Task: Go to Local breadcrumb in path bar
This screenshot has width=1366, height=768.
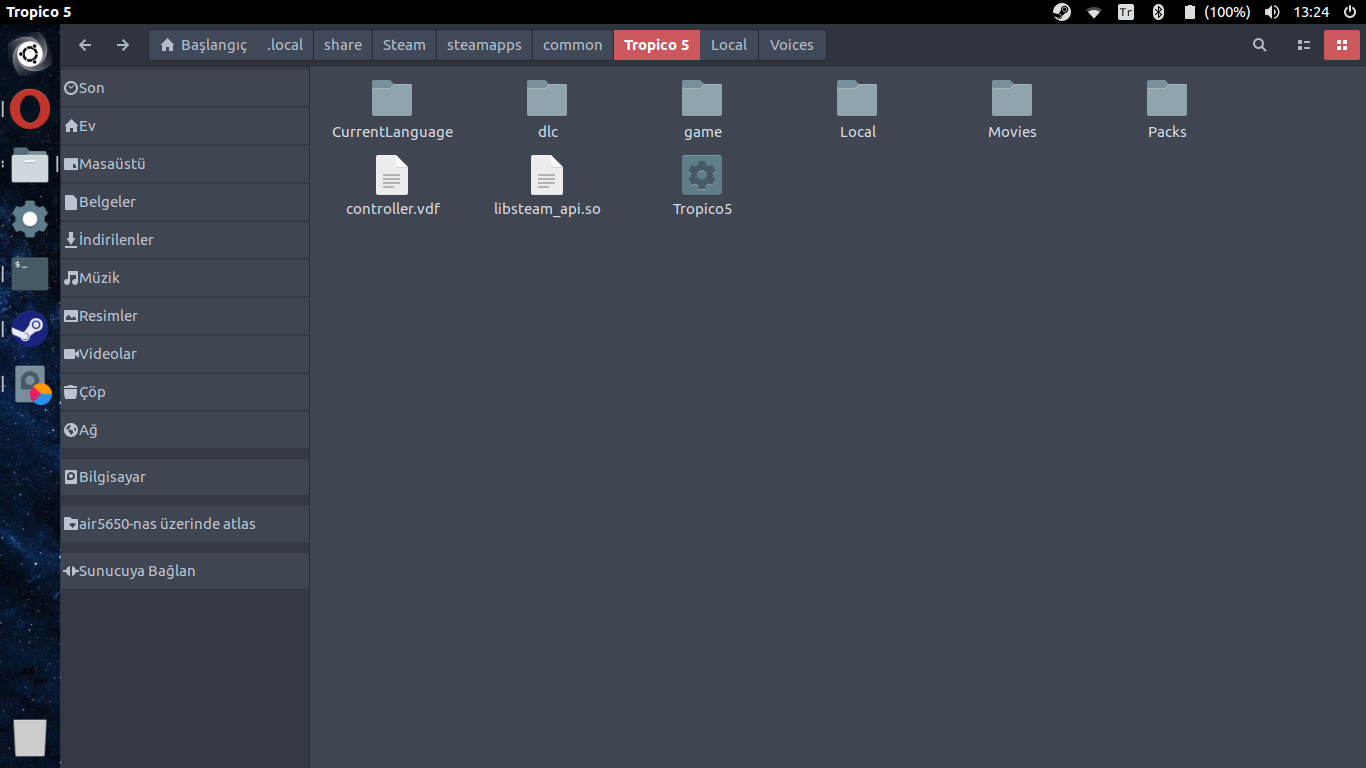Action: [729, 45]
